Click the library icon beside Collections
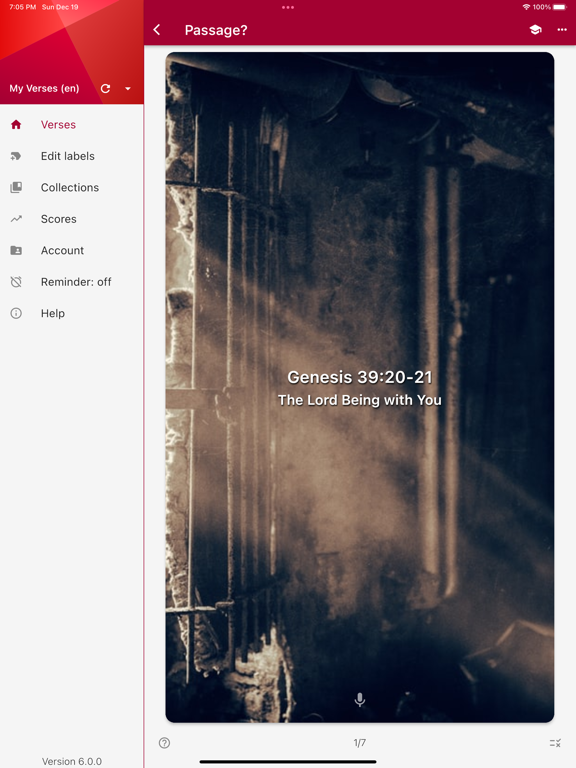 point(16,187)
